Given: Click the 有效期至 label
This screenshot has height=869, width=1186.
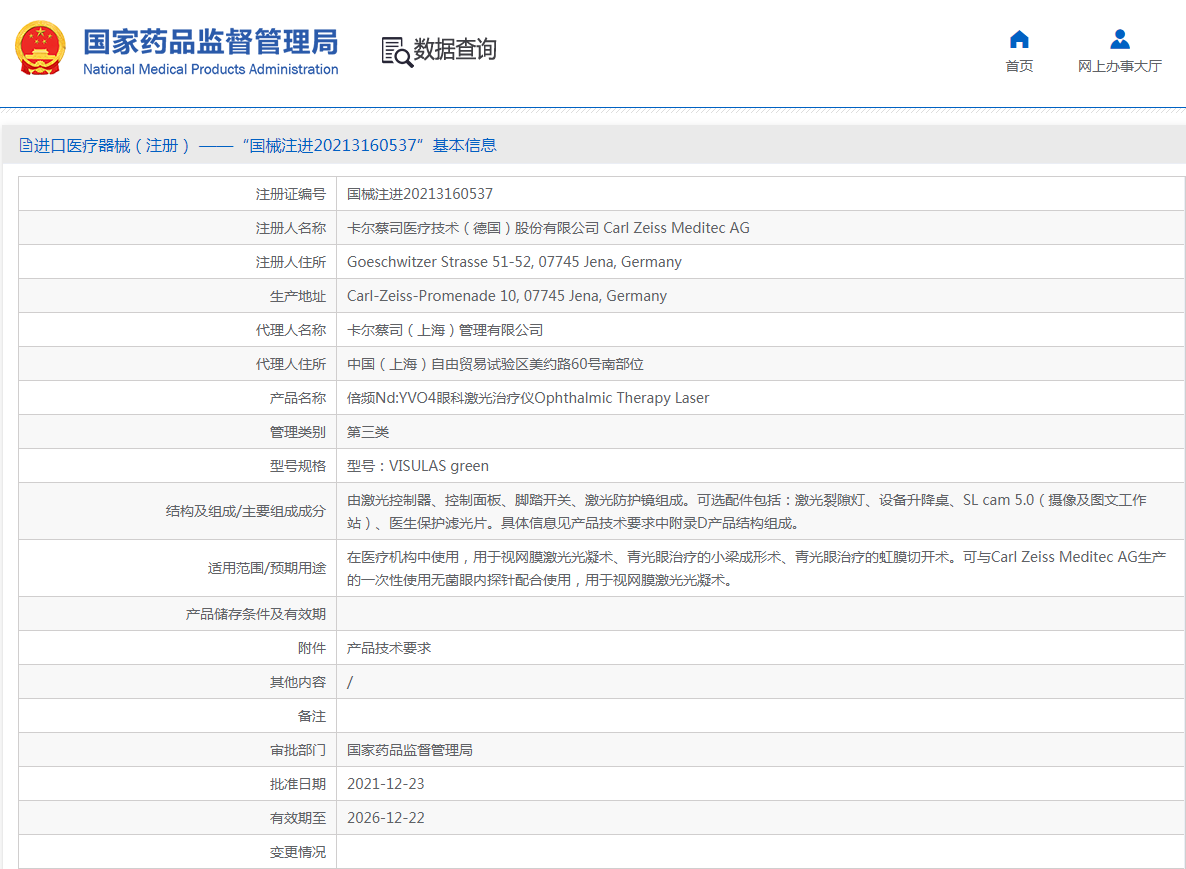Looking at the screenshot, I should (x=297, y=818).
